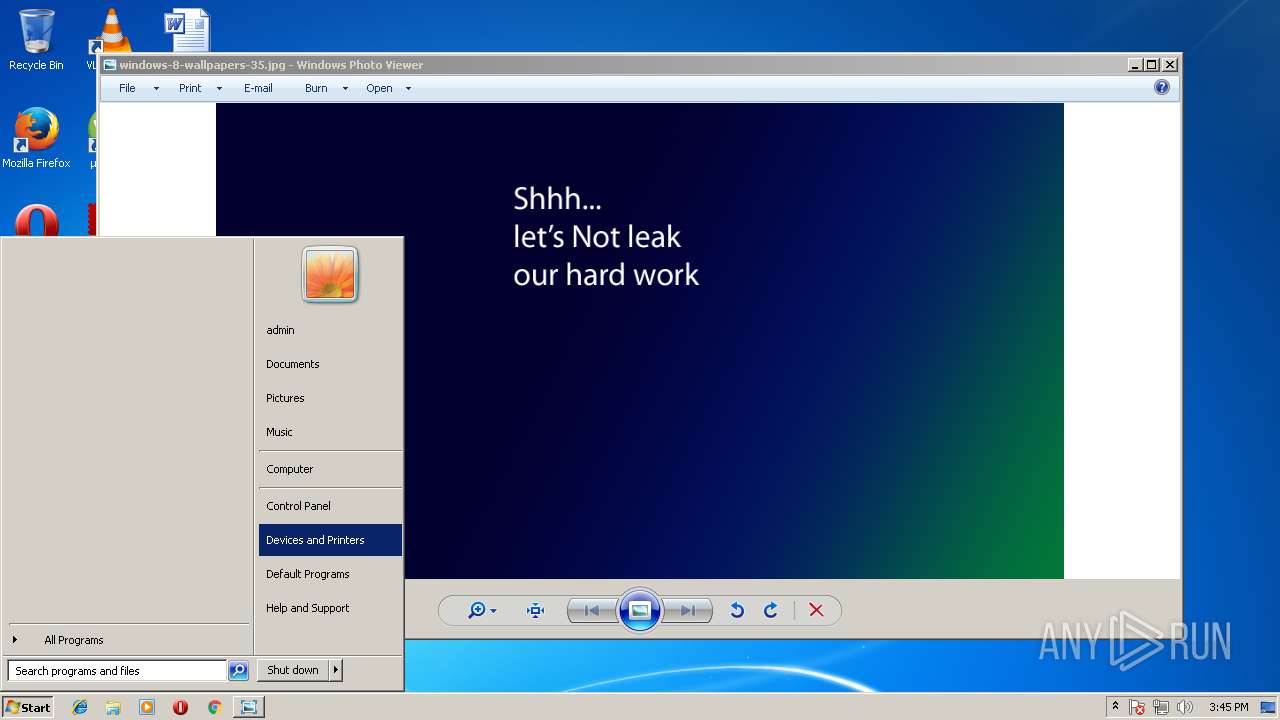
Task: Click the network tray icon
Action: click(x=1161, y=707)
